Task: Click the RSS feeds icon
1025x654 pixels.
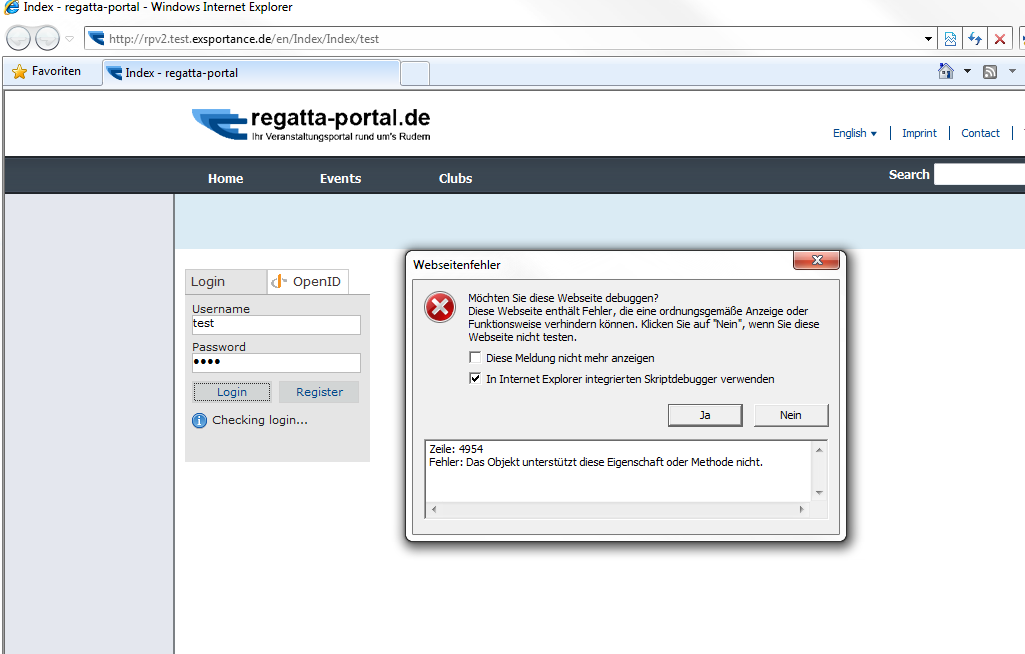Action: coord(990,72)
